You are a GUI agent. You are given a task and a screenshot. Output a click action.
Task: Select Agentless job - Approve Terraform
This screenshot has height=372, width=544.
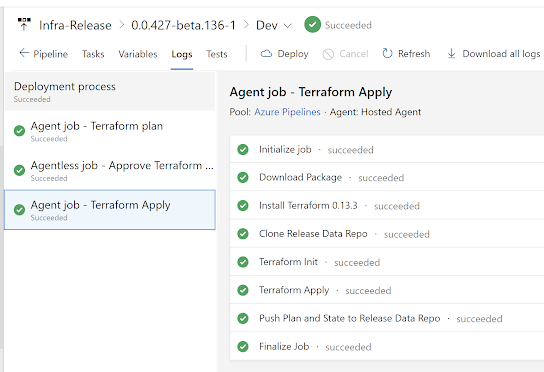coord(110,170)
